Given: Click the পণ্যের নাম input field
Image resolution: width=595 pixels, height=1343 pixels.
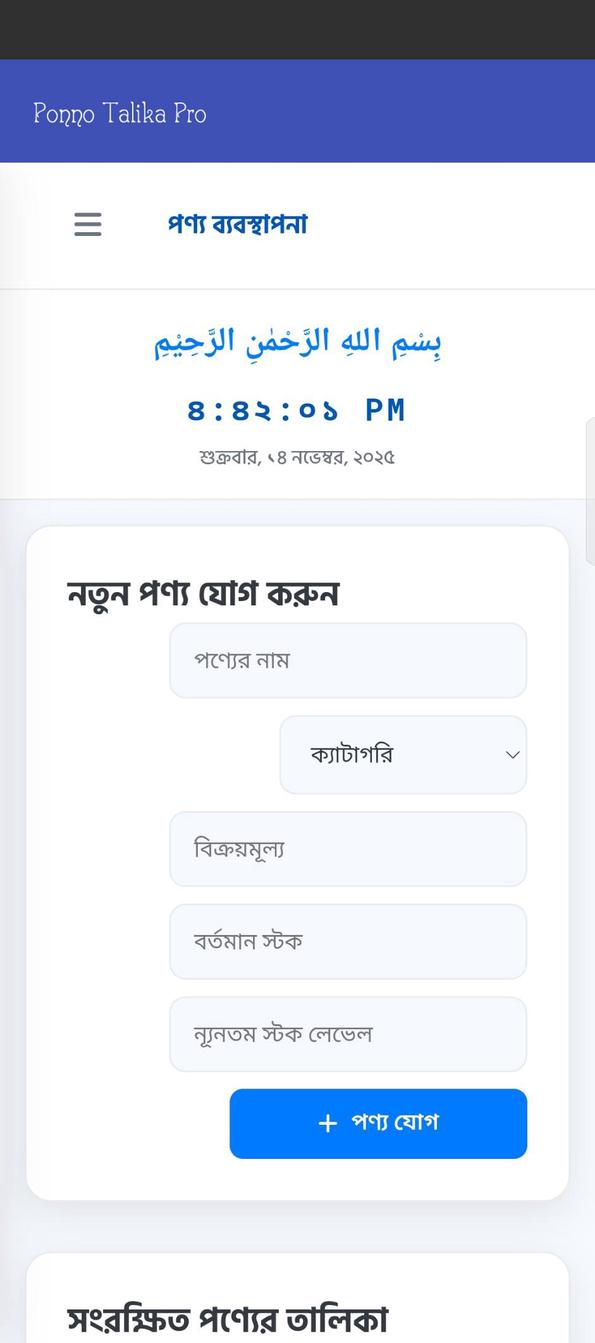Looking at the screenshot, I should [x=348, y=660].
